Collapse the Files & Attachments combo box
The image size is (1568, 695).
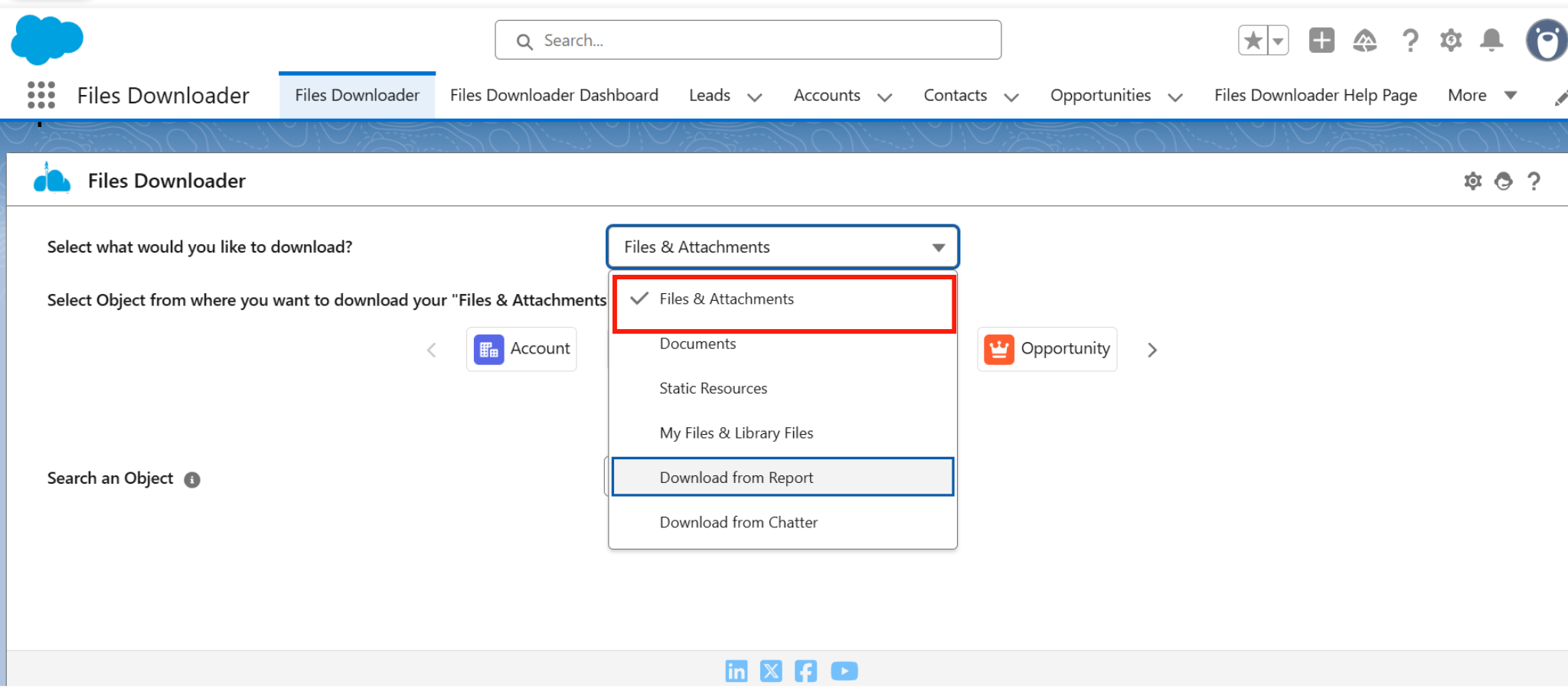(782, 246)
